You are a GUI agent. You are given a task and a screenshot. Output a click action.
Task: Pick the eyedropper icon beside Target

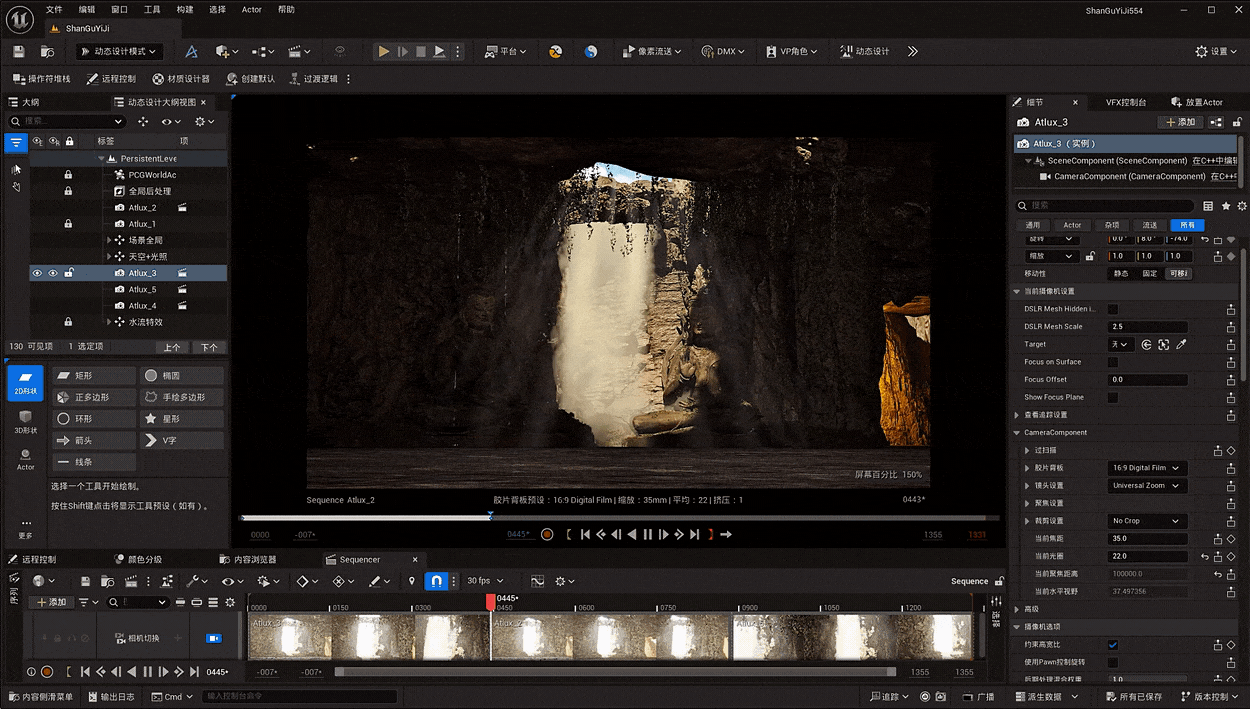coord(1181,344)
